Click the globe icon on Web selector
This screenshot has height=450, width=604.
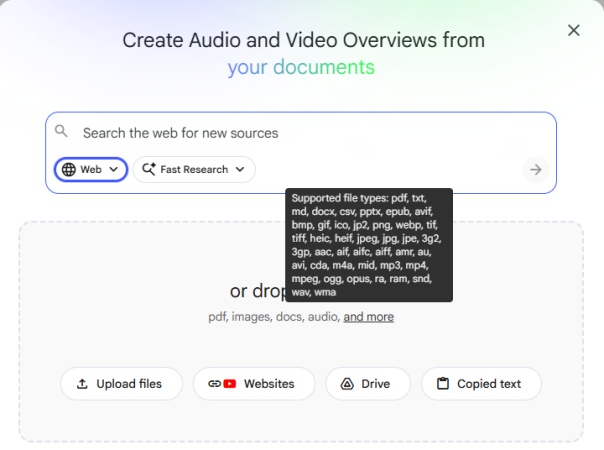[69, 170]
